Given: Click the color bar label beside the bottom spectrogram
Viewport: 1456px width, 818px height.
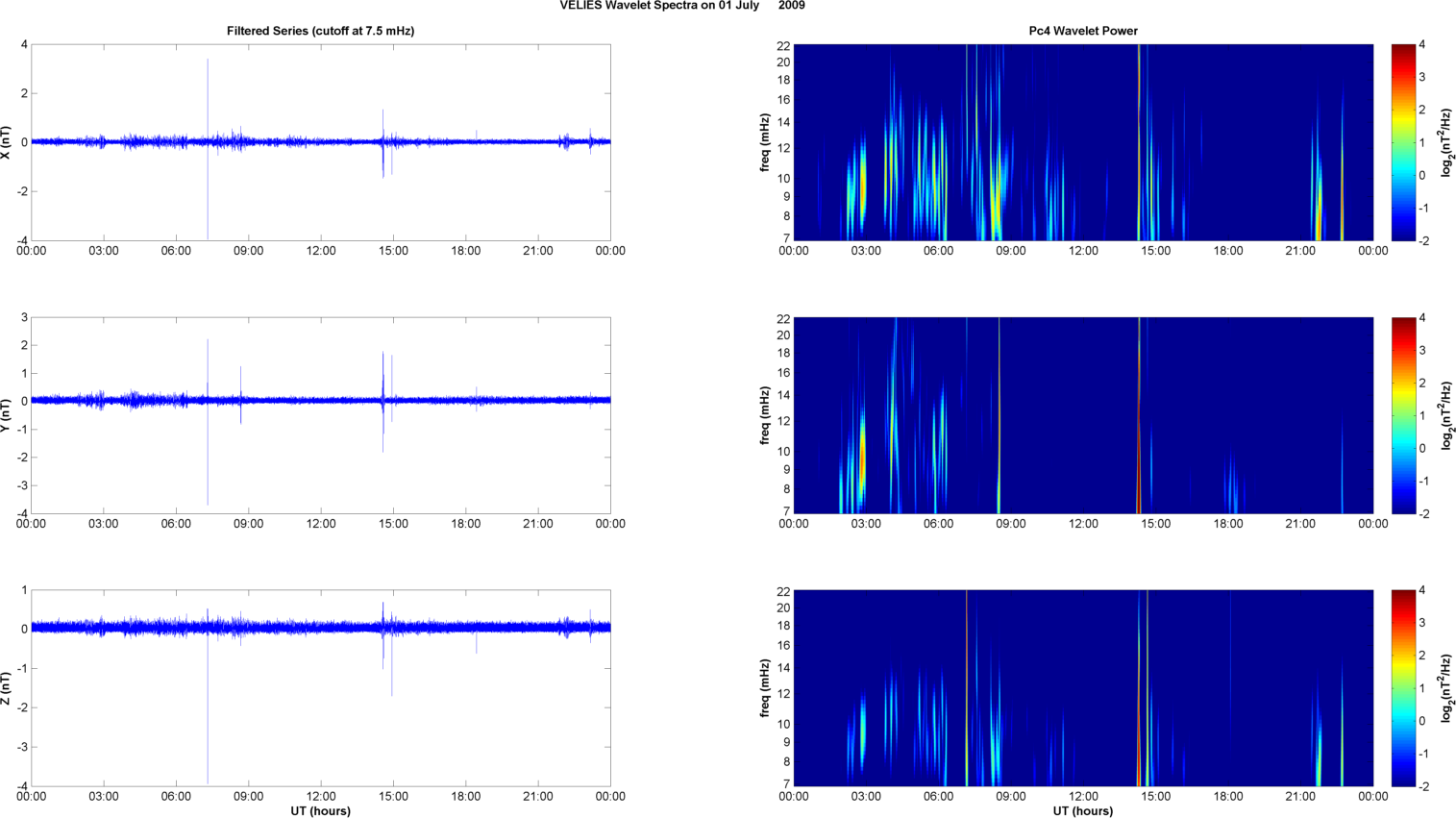Looking at the screenshot, I should 1446,688.
